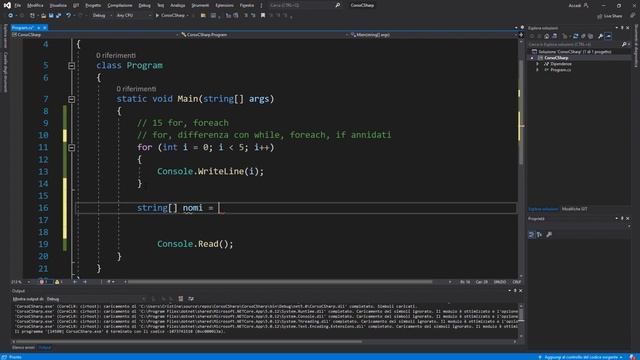Viewport: 640px width, 360px height.
Task: Open the Visualizza menu
Action: [58, 5]
